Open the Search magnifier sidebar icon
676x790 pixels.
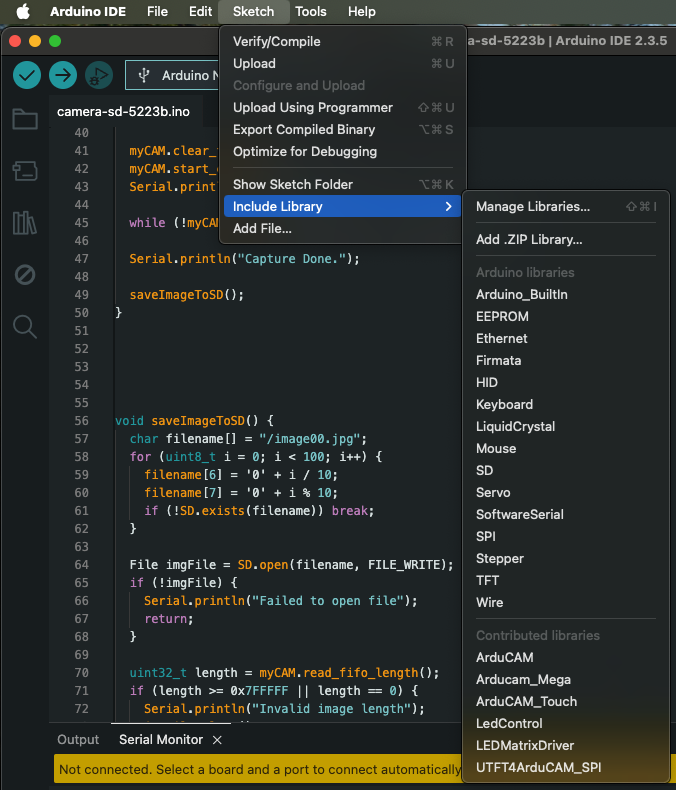(25, 326)
